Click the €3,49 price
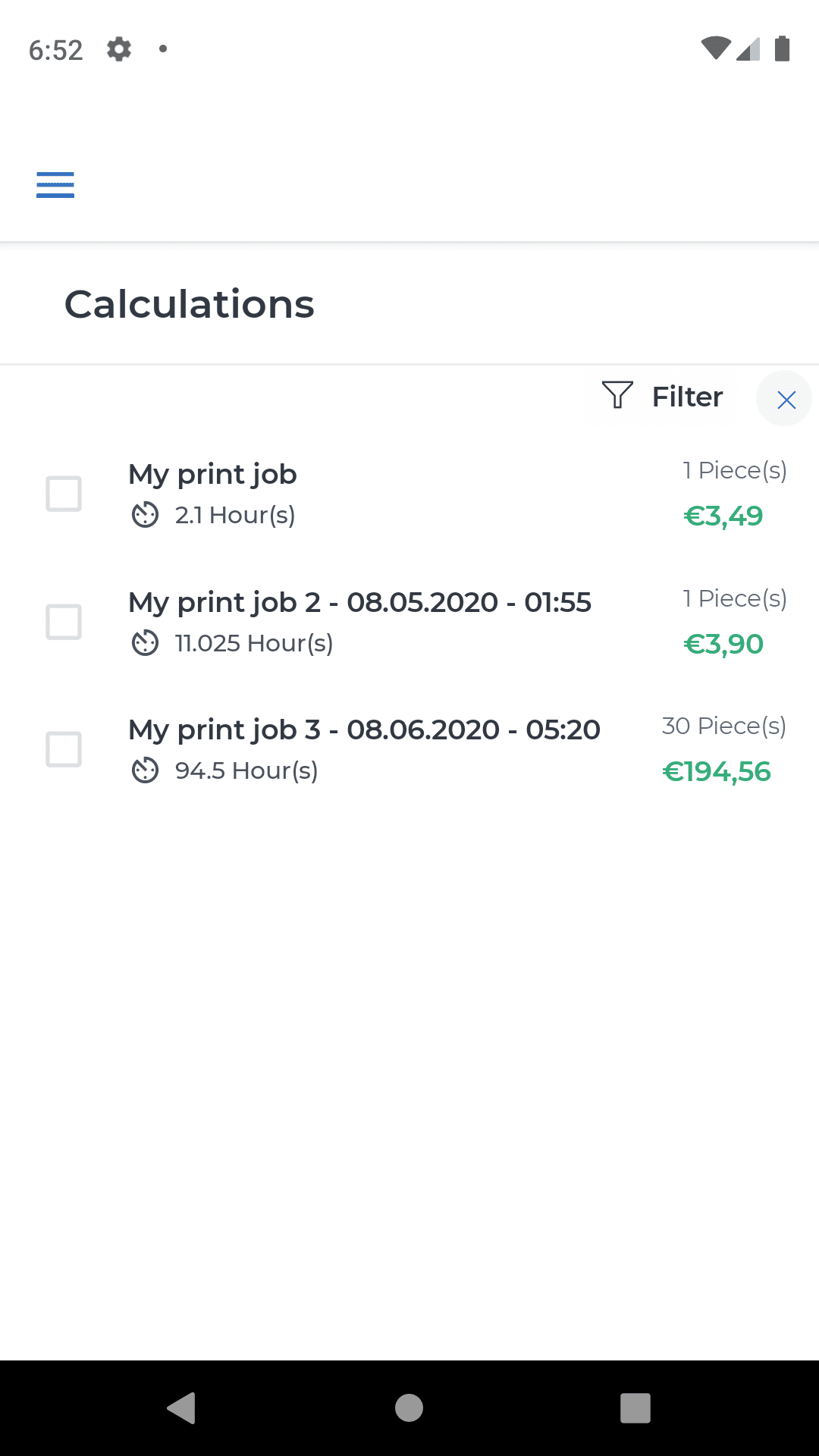Viewport: 819px width, 1456px height. click(x=723, y=516)
